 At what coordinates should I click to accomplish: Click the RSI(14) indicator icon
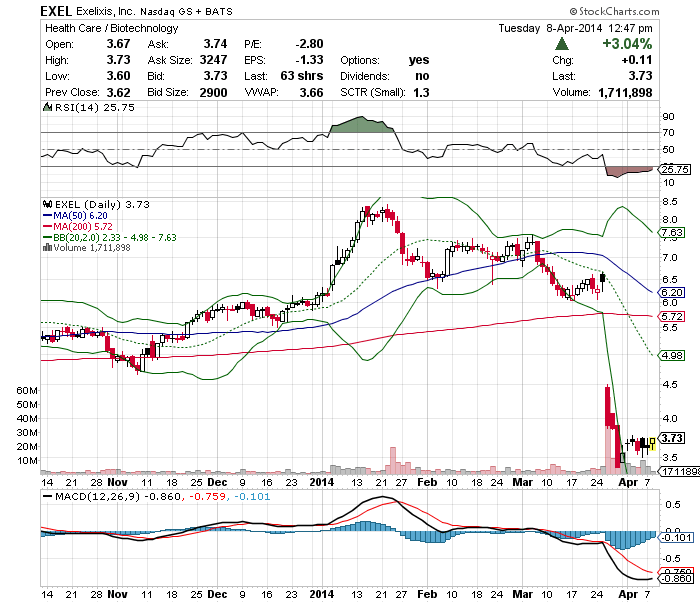[x=47, y=107]
